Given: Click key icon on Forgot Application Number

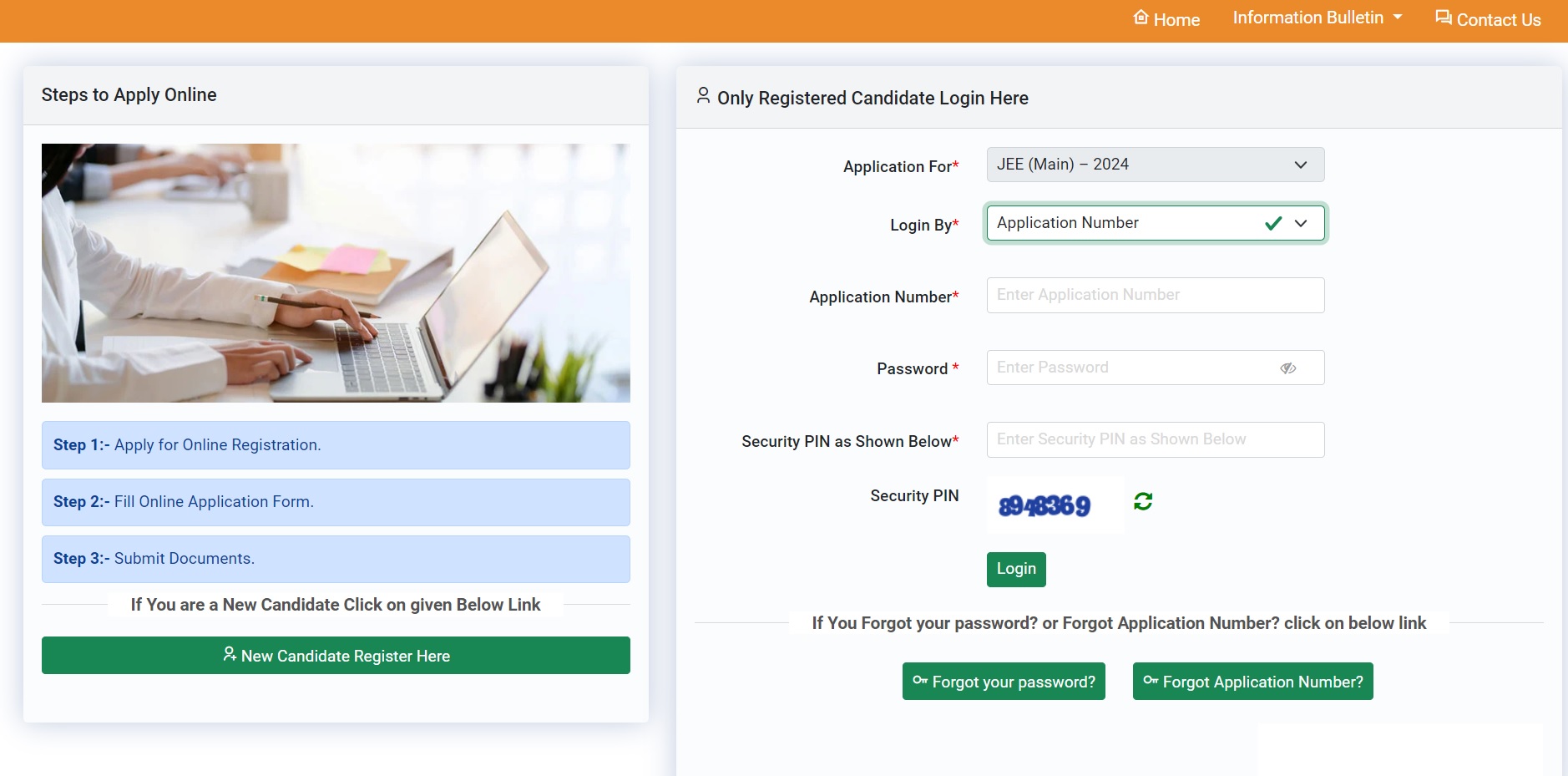Looking at the screenshot, I should [1151, 681].
